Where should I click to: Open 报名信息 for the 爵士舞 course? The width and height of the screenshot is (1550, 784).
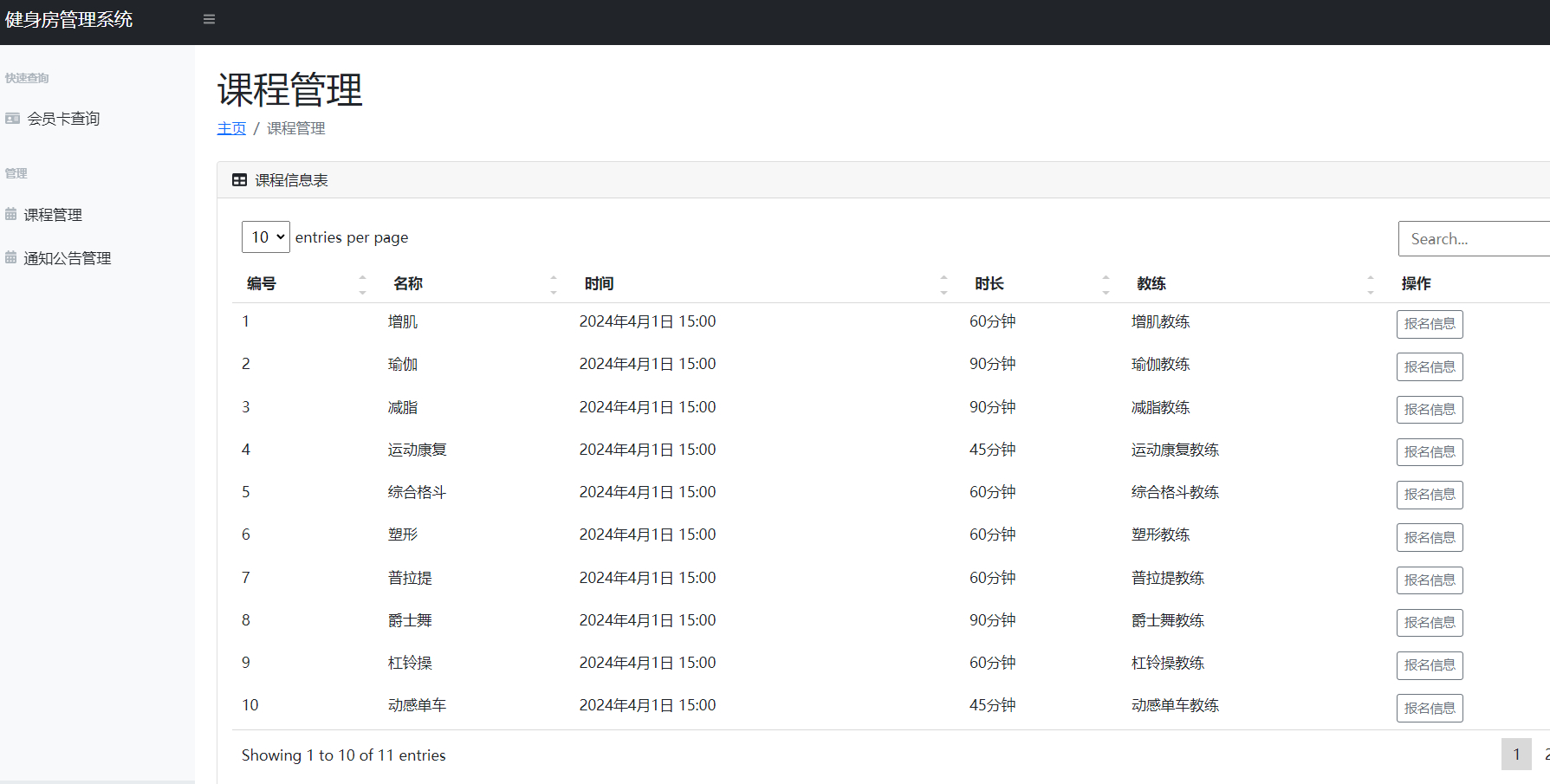tap(1430, 622)
